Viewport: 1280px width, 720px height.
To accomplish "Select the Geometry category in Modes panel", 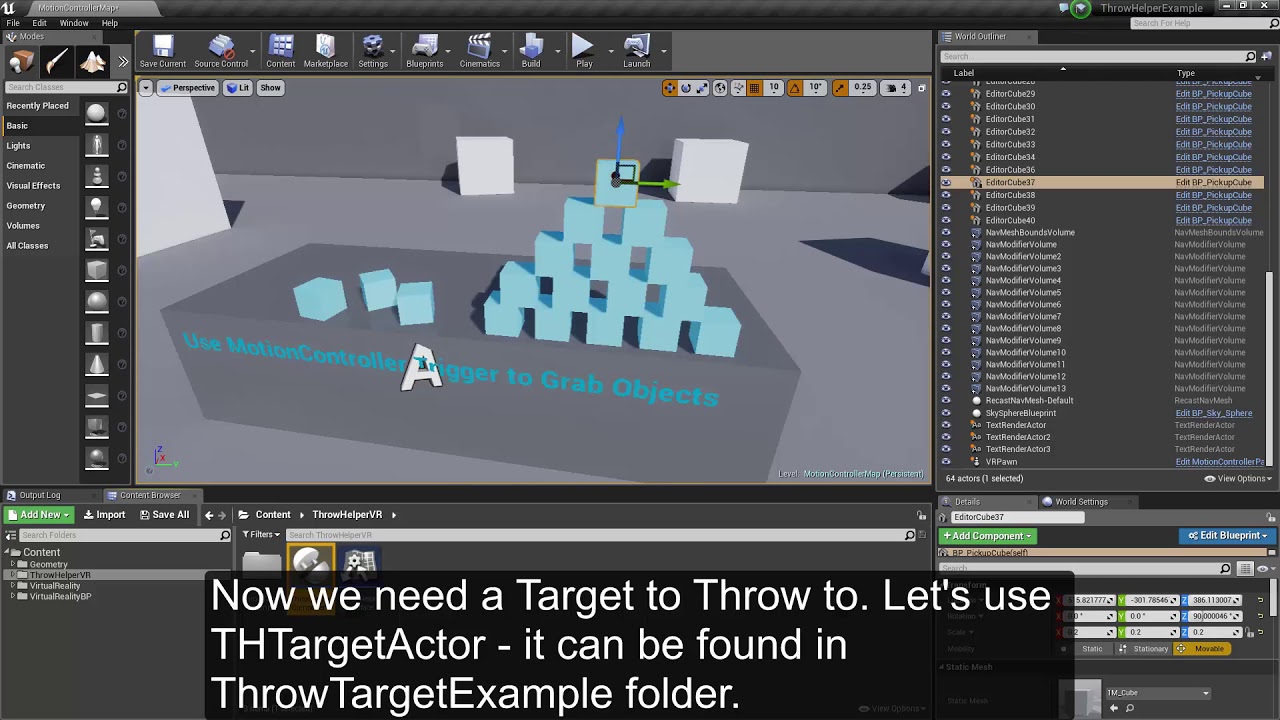I will click(26, 206).
